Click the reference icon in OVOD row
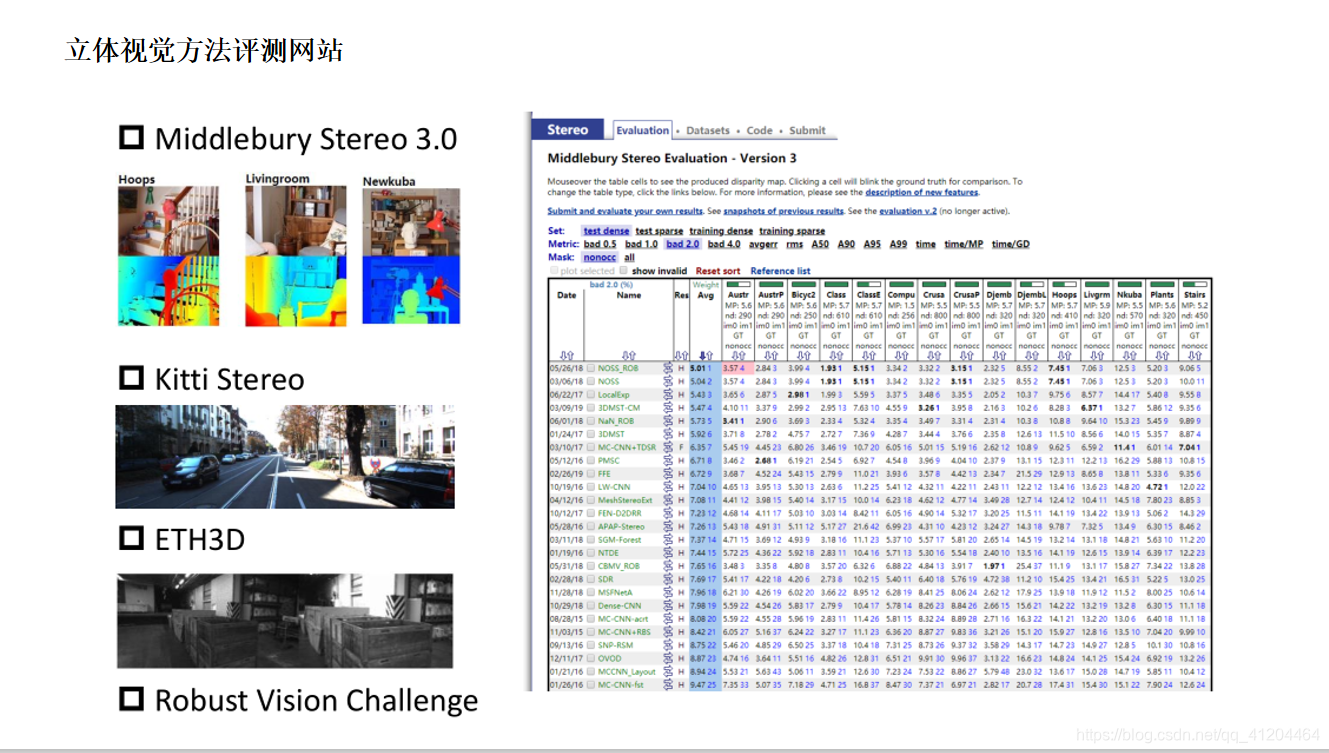This screenshot has height=753, width=1329. [x=668, y=658]
